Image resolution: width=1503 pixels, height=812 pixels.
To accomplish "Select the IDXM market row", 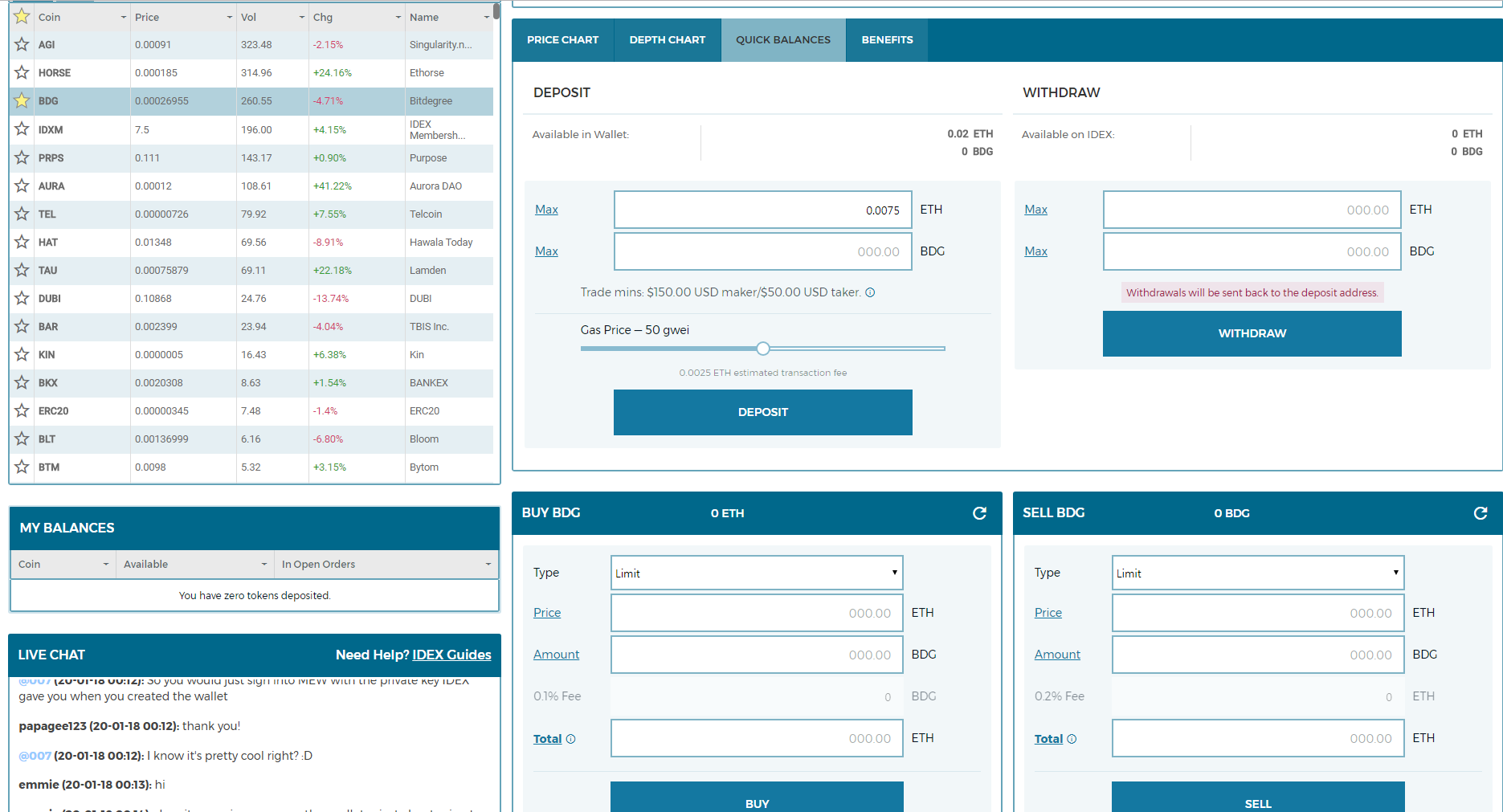I will [251, 129].
